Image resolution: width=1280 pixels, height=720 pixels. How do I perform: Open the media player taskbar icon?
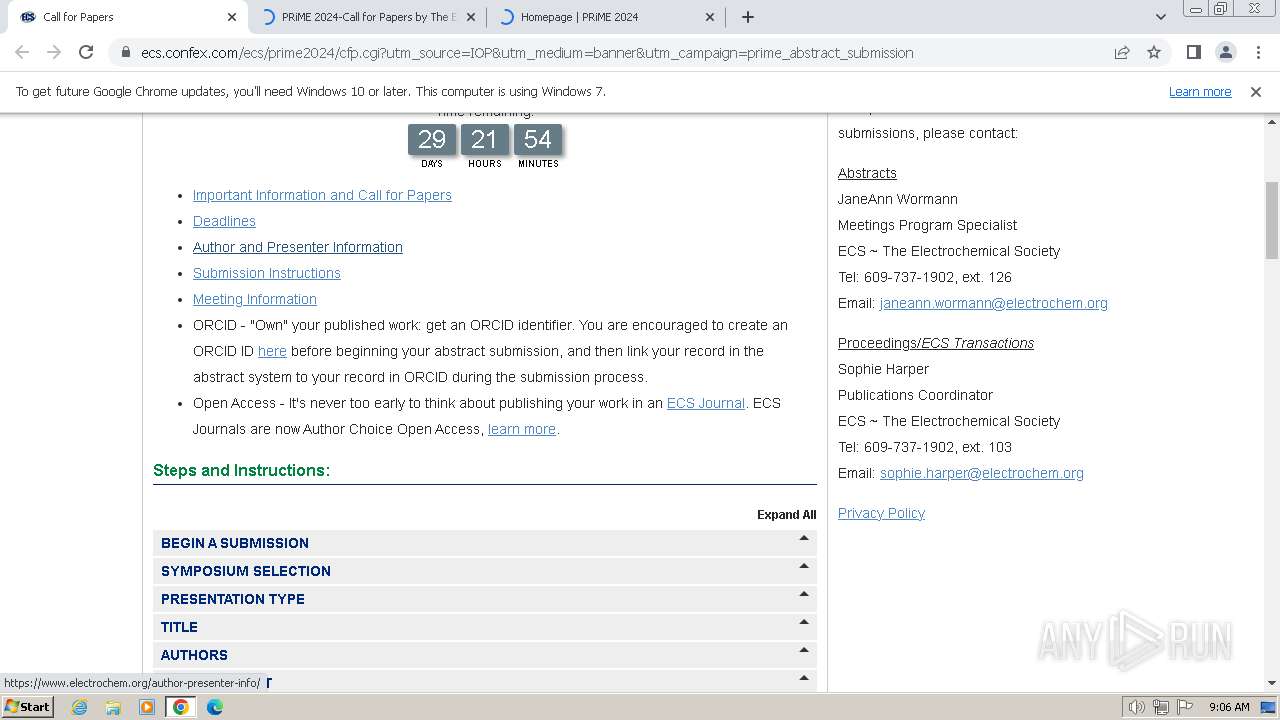[x=147, y=707]
